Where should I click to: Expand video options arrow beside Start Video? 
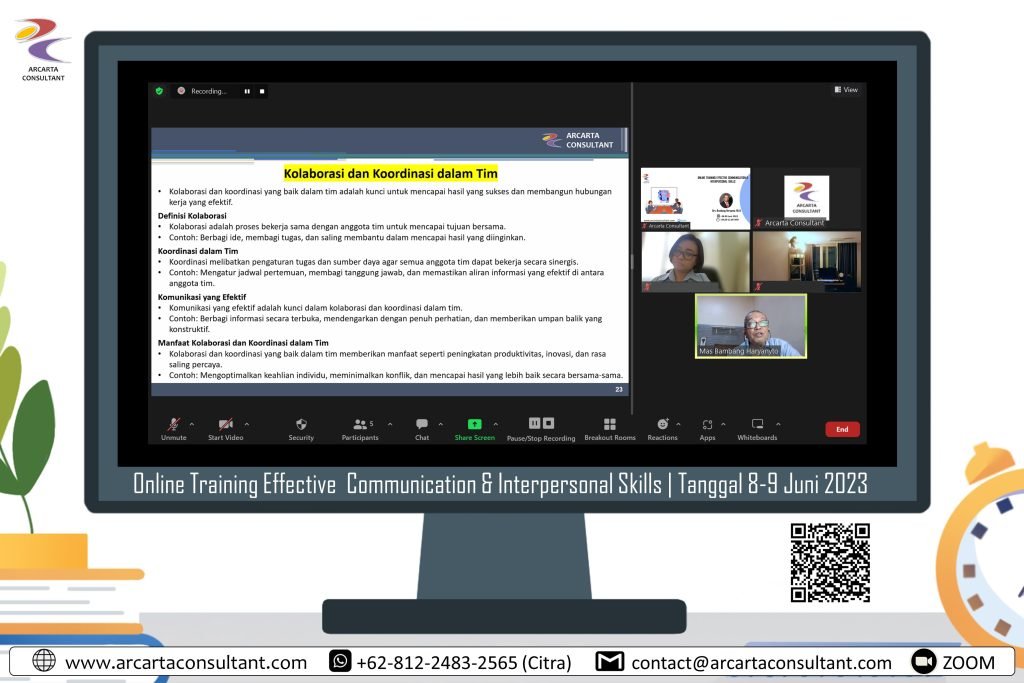tap(247, 423)
